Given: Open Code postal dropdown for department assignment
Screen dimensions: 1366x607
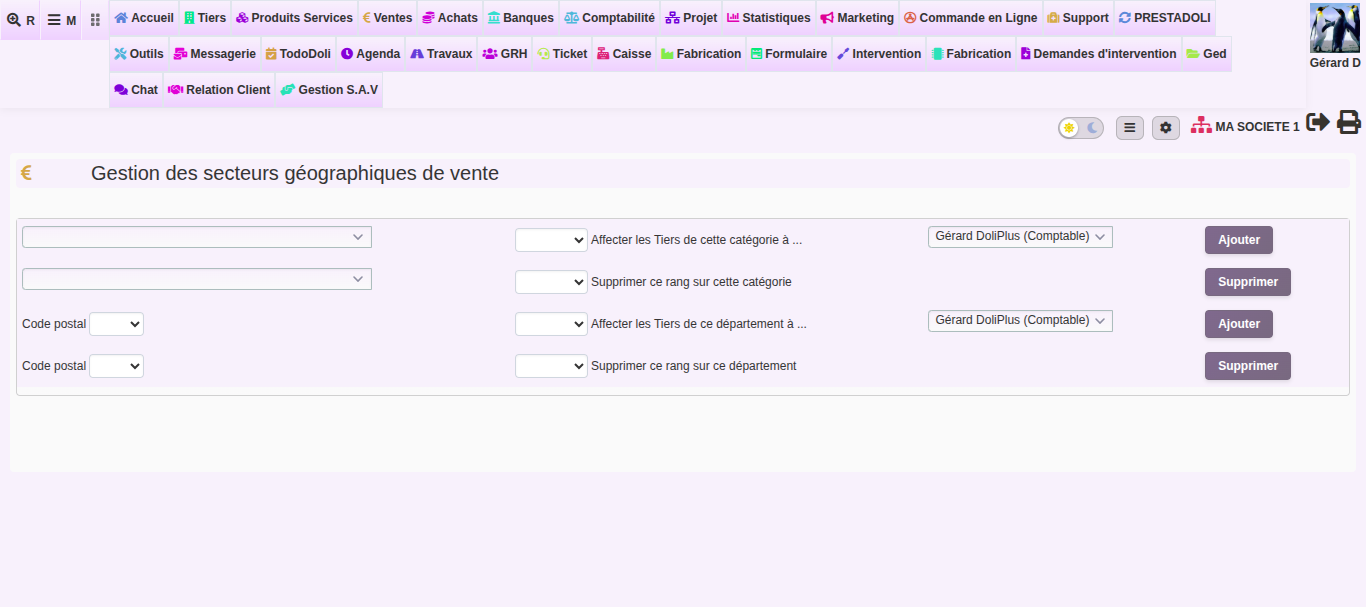Looking at the screenshot, I should [x=116, y=324].
